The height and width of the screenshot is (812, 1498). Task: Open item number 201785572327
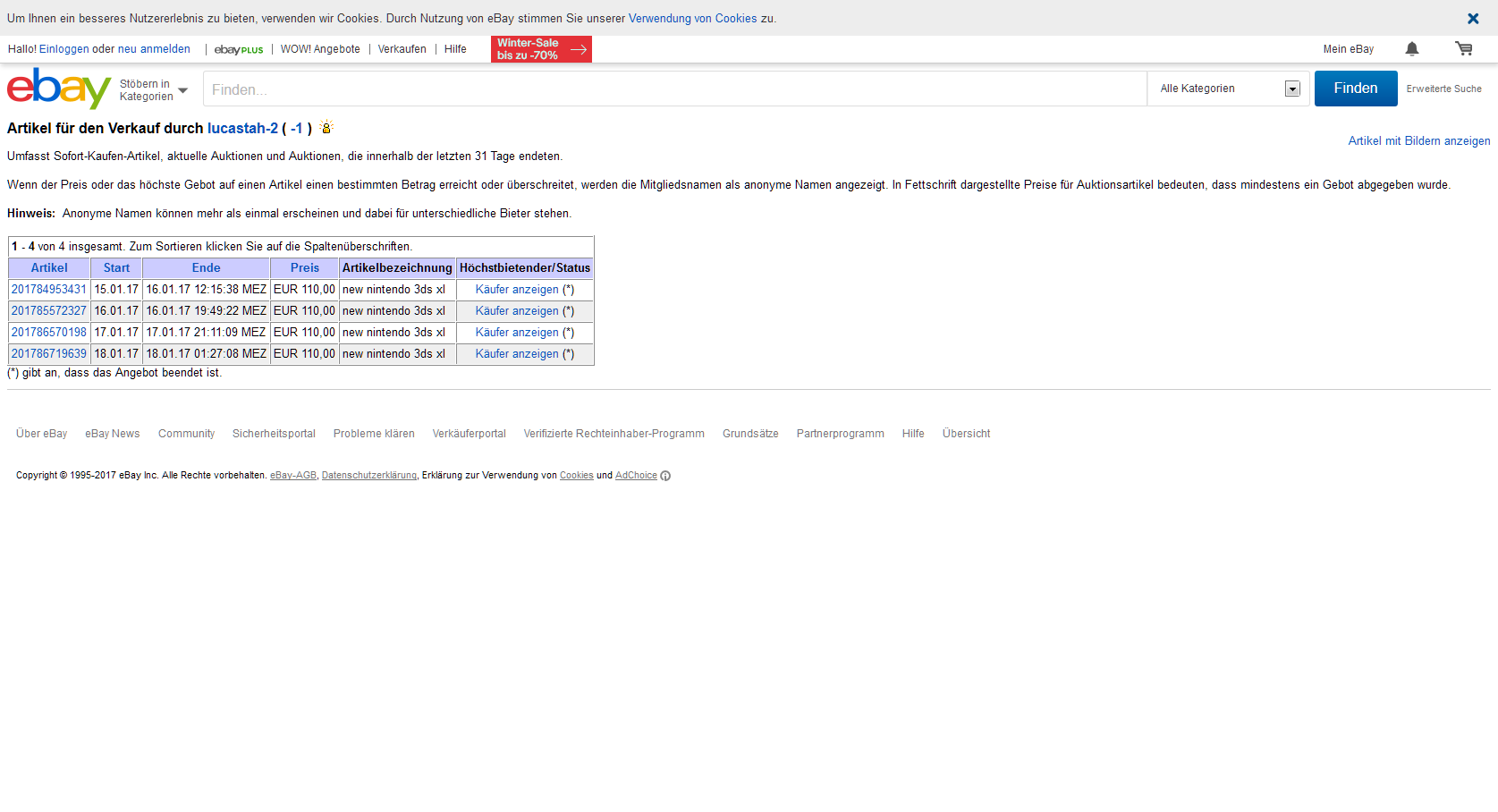point(49,310)
